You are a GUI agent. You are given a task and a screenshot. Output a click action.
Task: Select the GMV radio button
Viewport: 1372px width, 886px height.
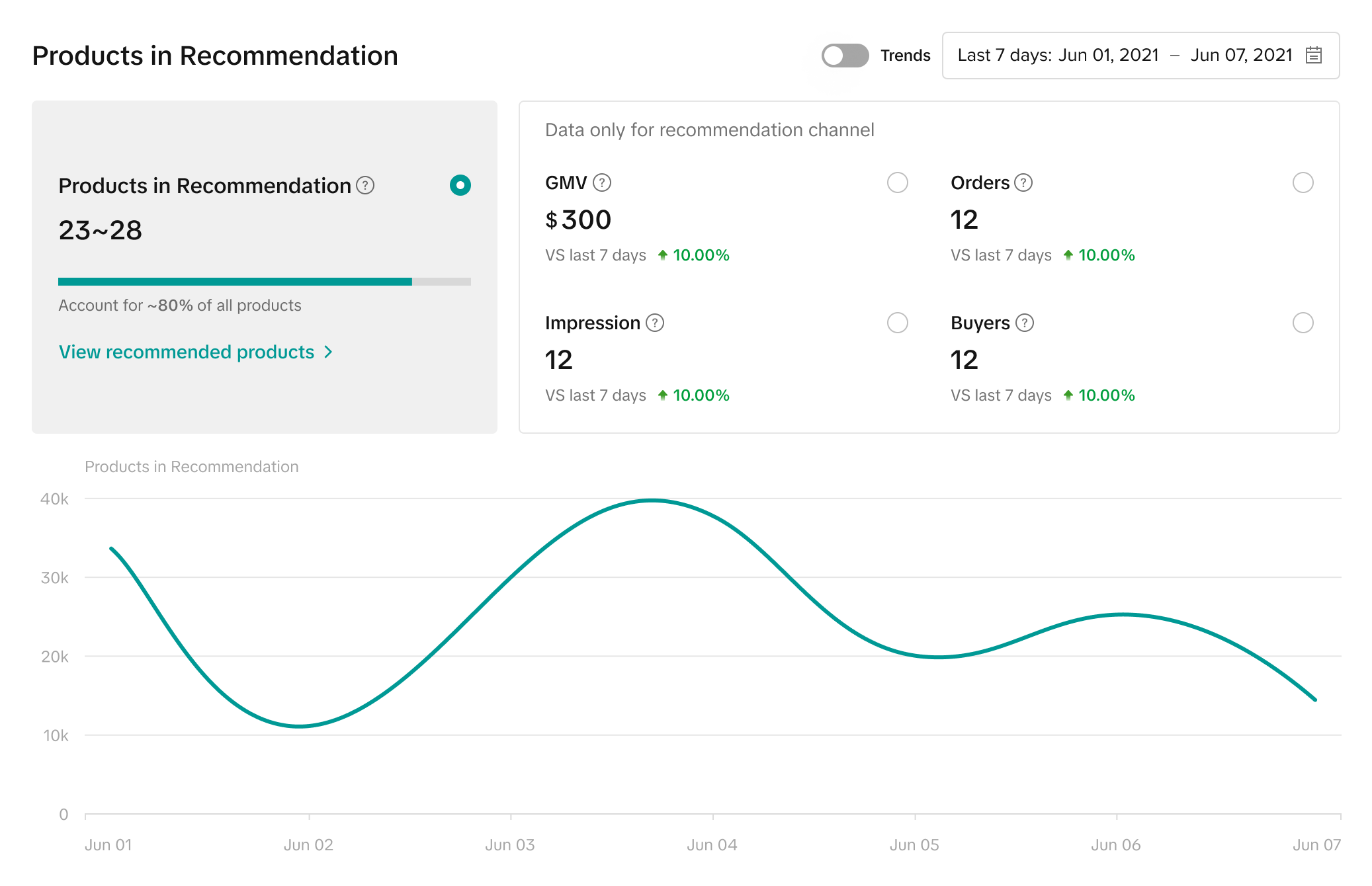tap(897, 182)
